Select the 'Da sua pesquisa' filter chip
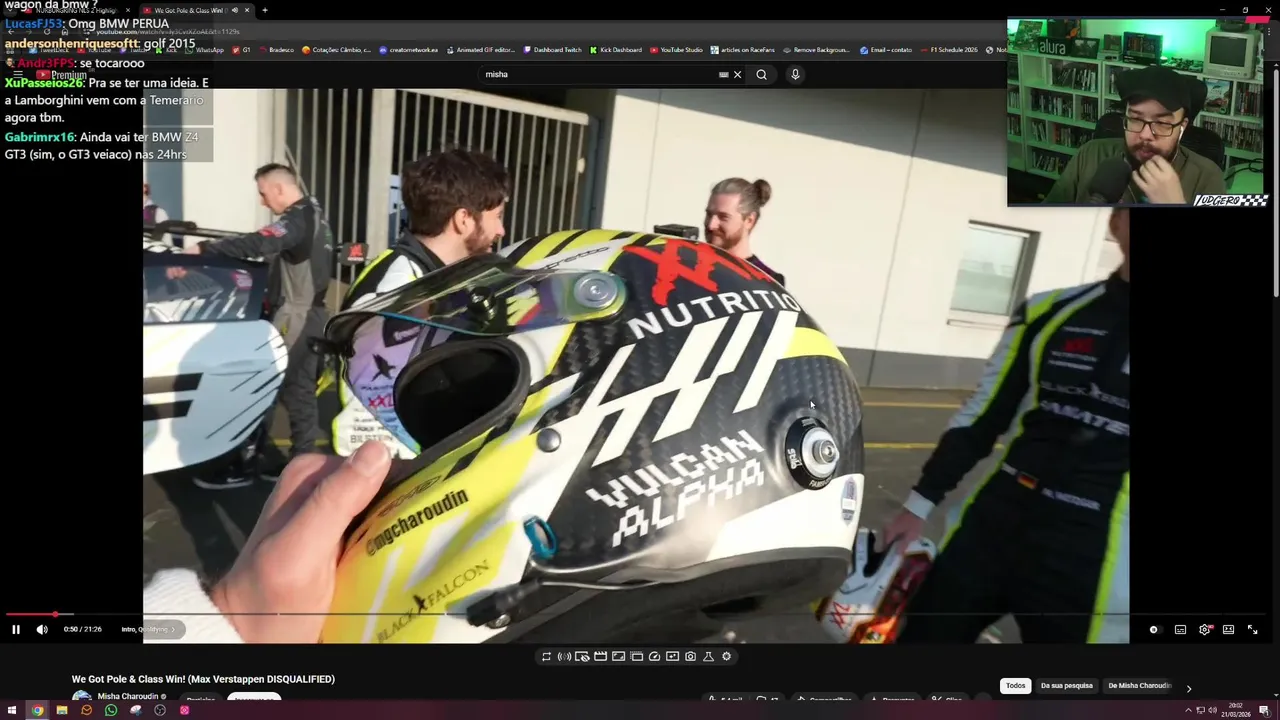Screen dimensions: 1280x720 pyautogui.click(x=1067, y=686)
